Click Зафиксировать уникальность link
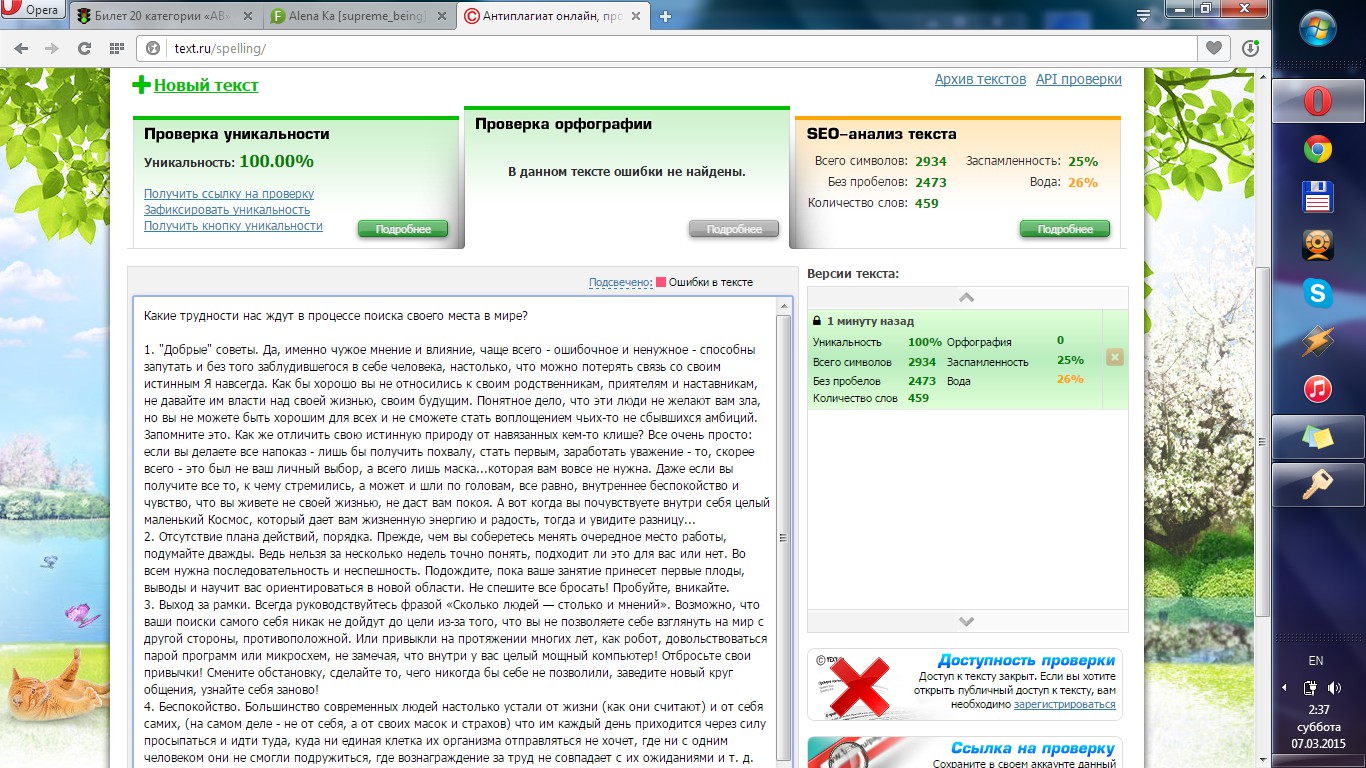The width and height of the screenshot is (1366, 768). [227, 210]
